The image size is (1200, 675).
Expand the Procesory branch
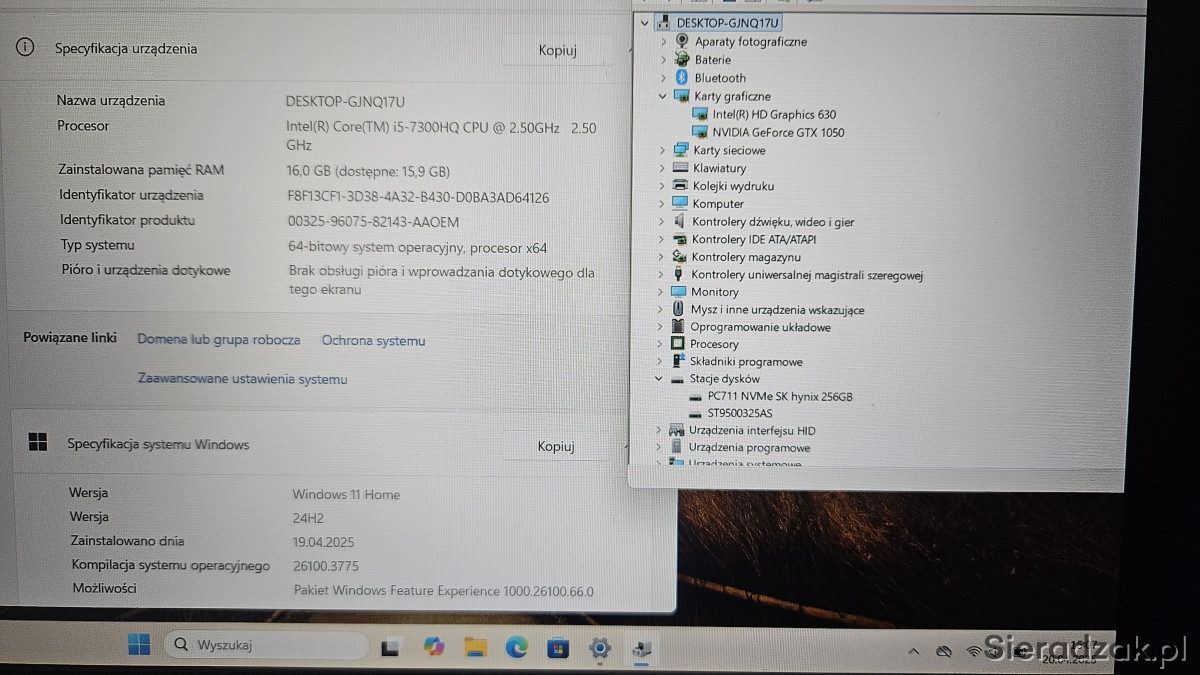(x=659, y=344)
